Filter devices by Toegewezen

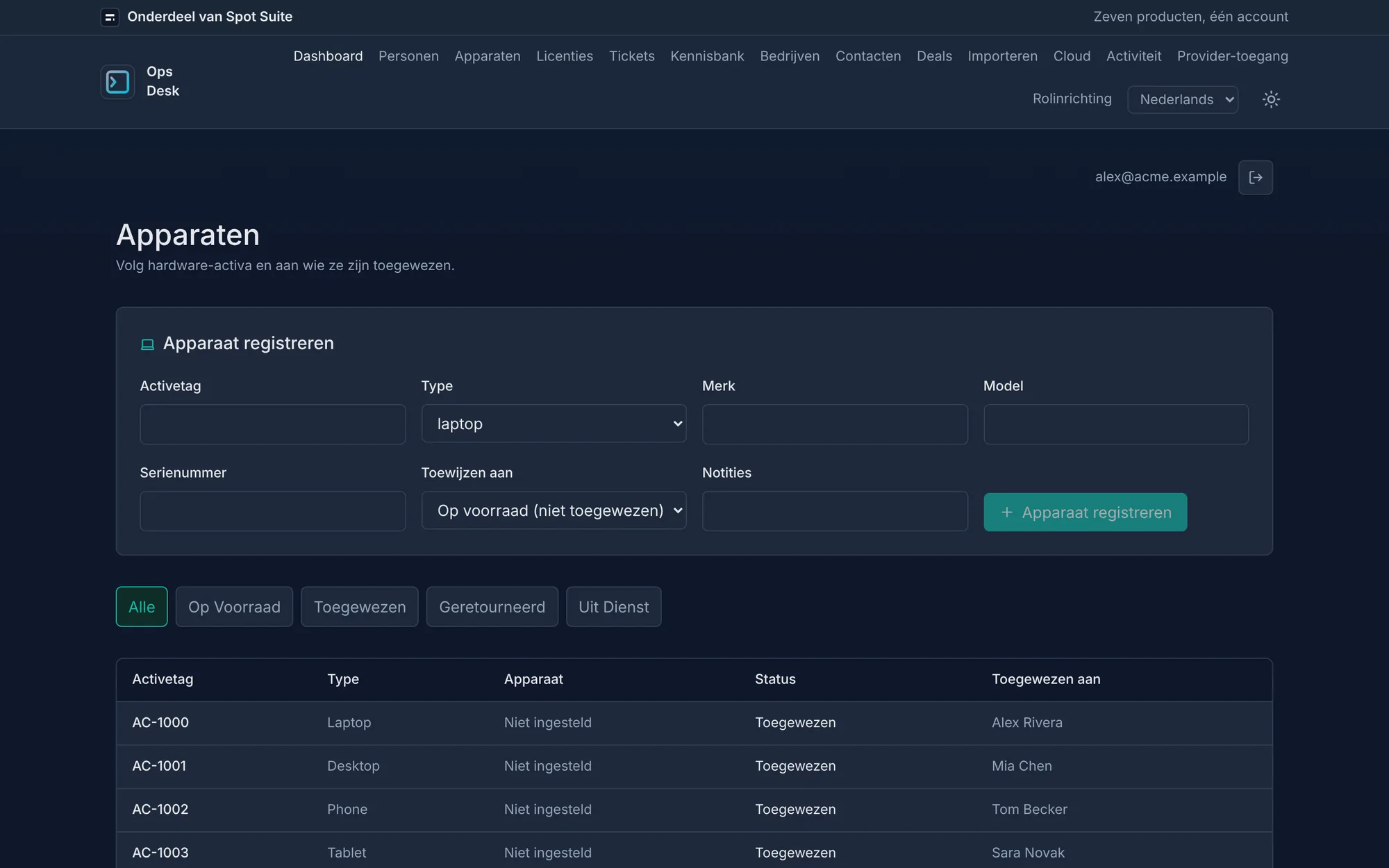[x=360, y=607]
